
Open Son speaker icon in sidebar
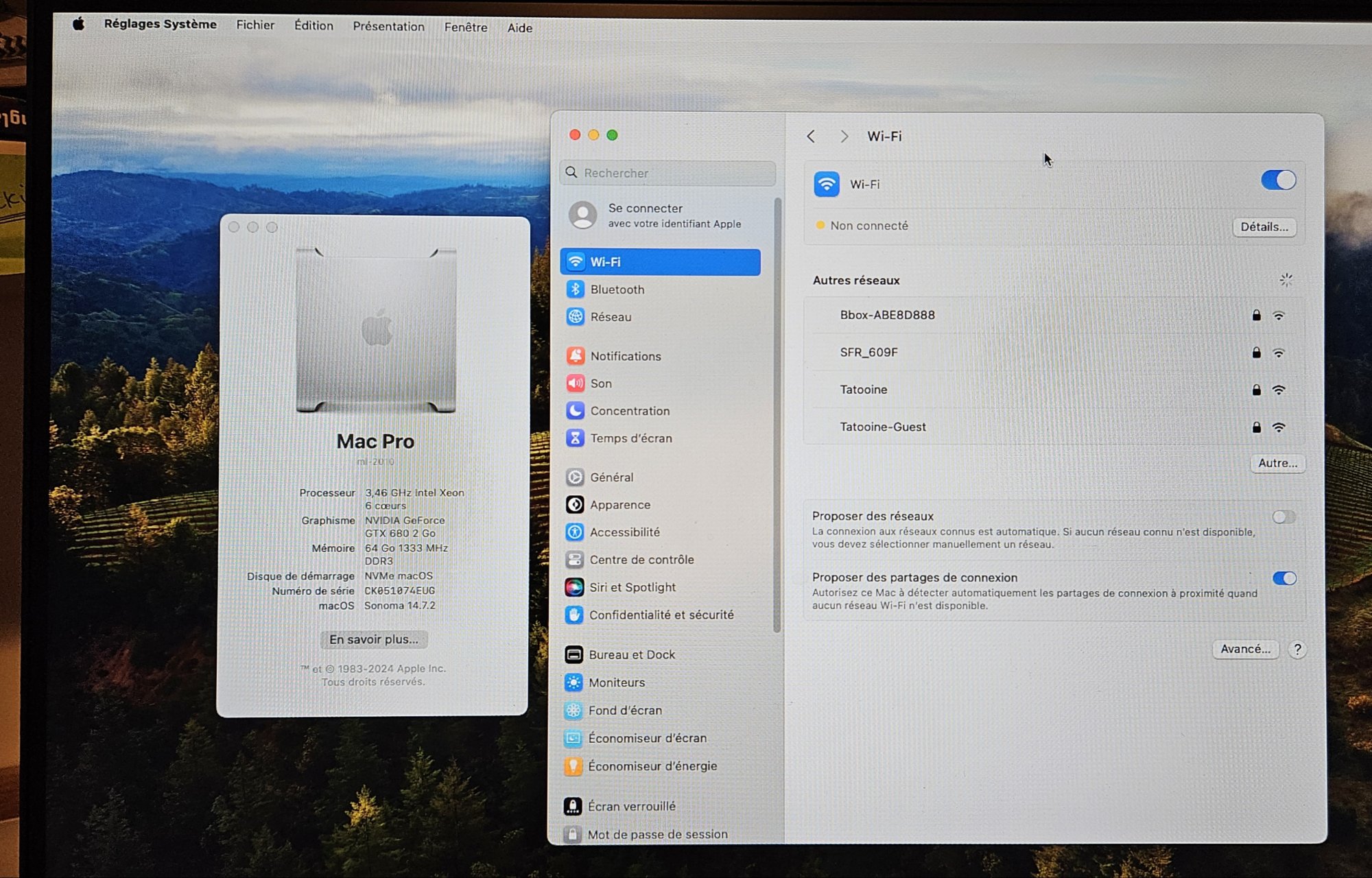575,383
